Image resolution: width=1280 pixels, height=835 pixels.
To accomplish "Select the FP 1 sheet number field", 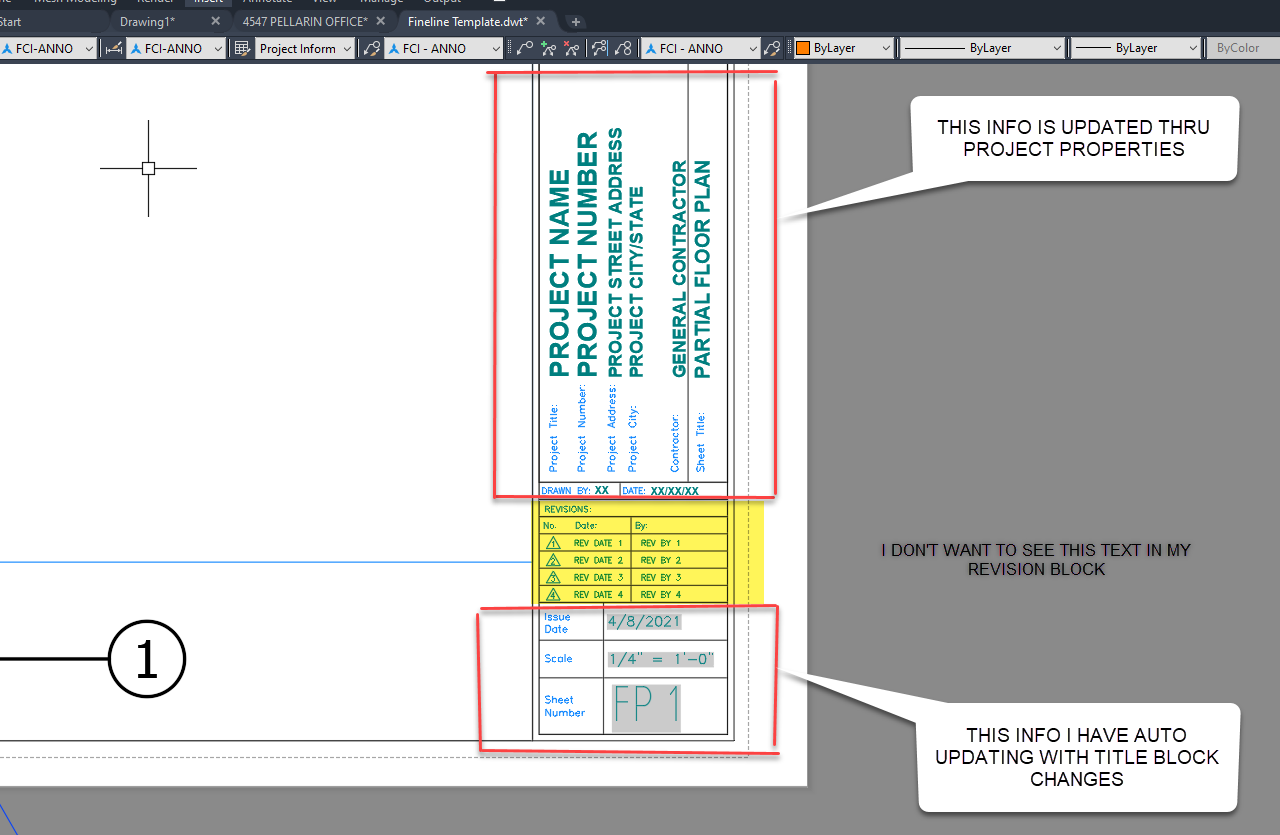I will (645, 706).
